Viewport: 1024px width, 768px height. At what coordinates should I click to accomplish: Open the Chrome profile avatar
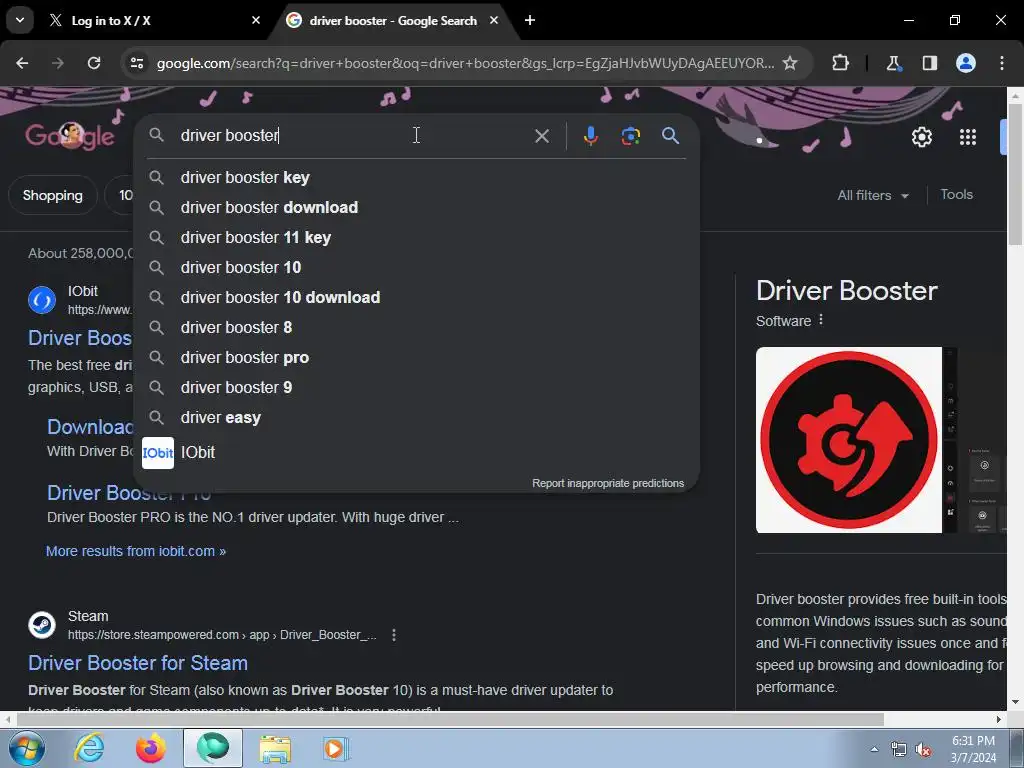click(966, 63)
